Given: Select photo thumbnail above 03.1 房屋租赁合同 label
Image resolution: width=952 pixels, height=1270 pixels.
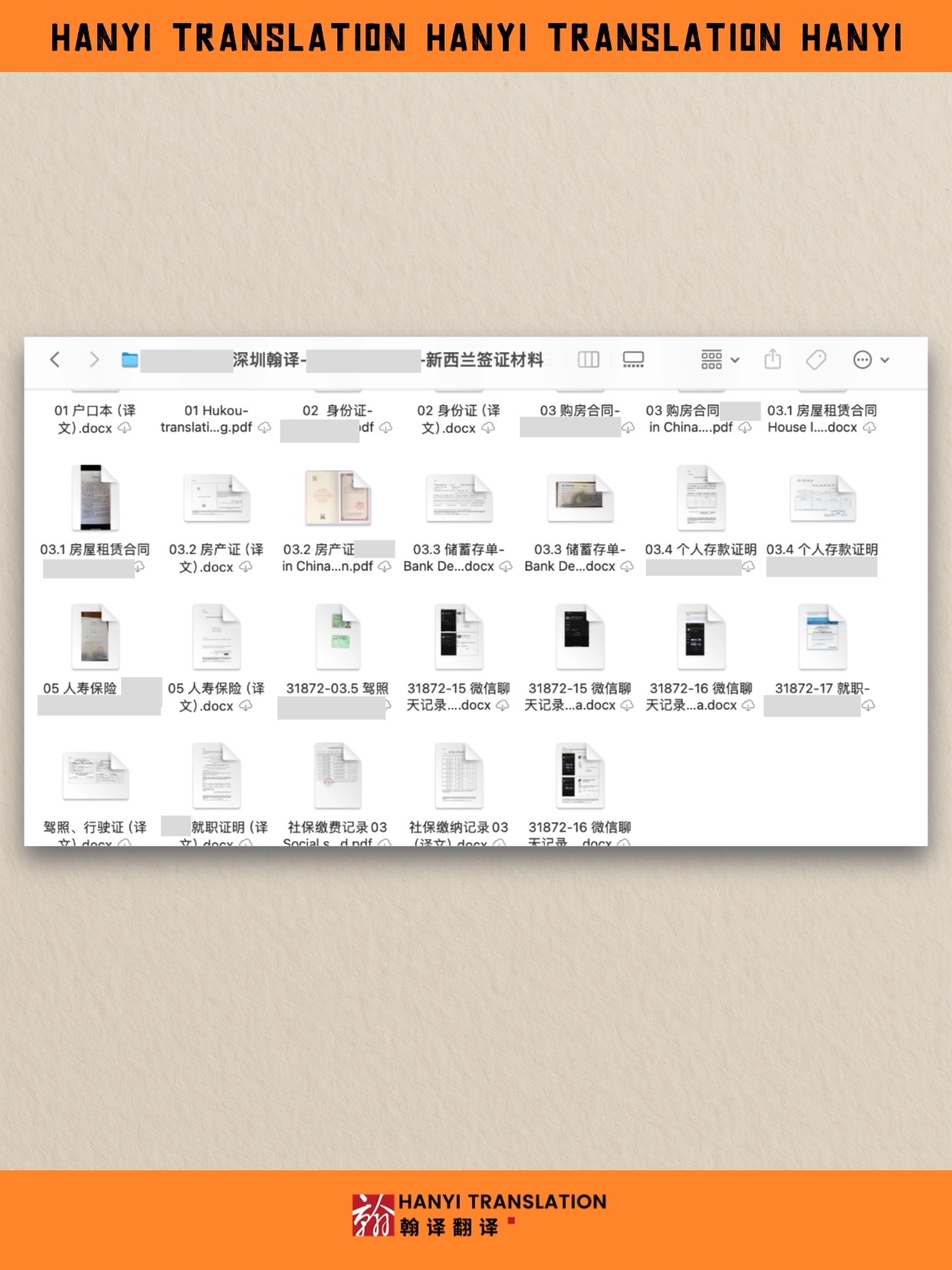Looking at the screenshot, I should [x=95, y=498].
